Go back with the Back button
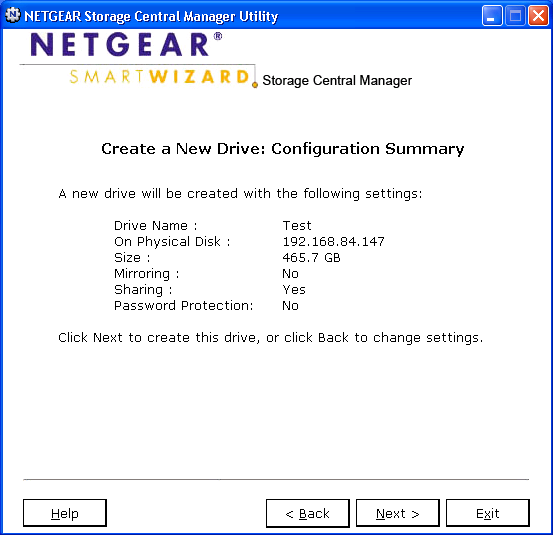553x535 pixels. pos(308,513)
